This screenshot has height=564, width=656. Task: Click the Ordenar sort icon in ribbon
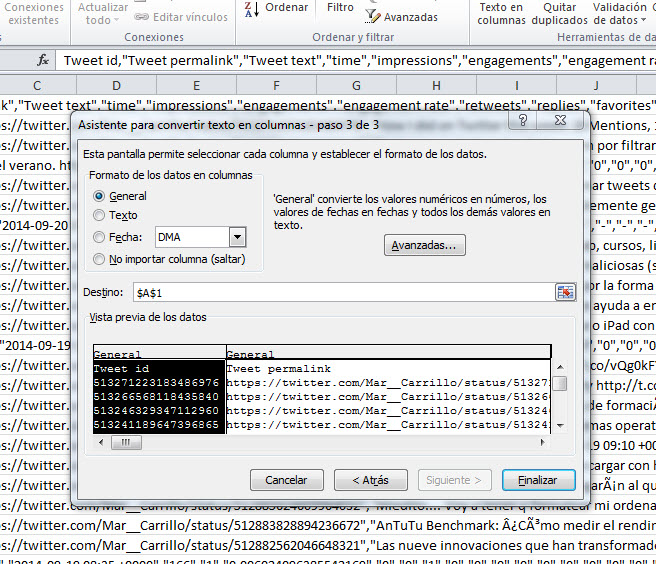249,9
